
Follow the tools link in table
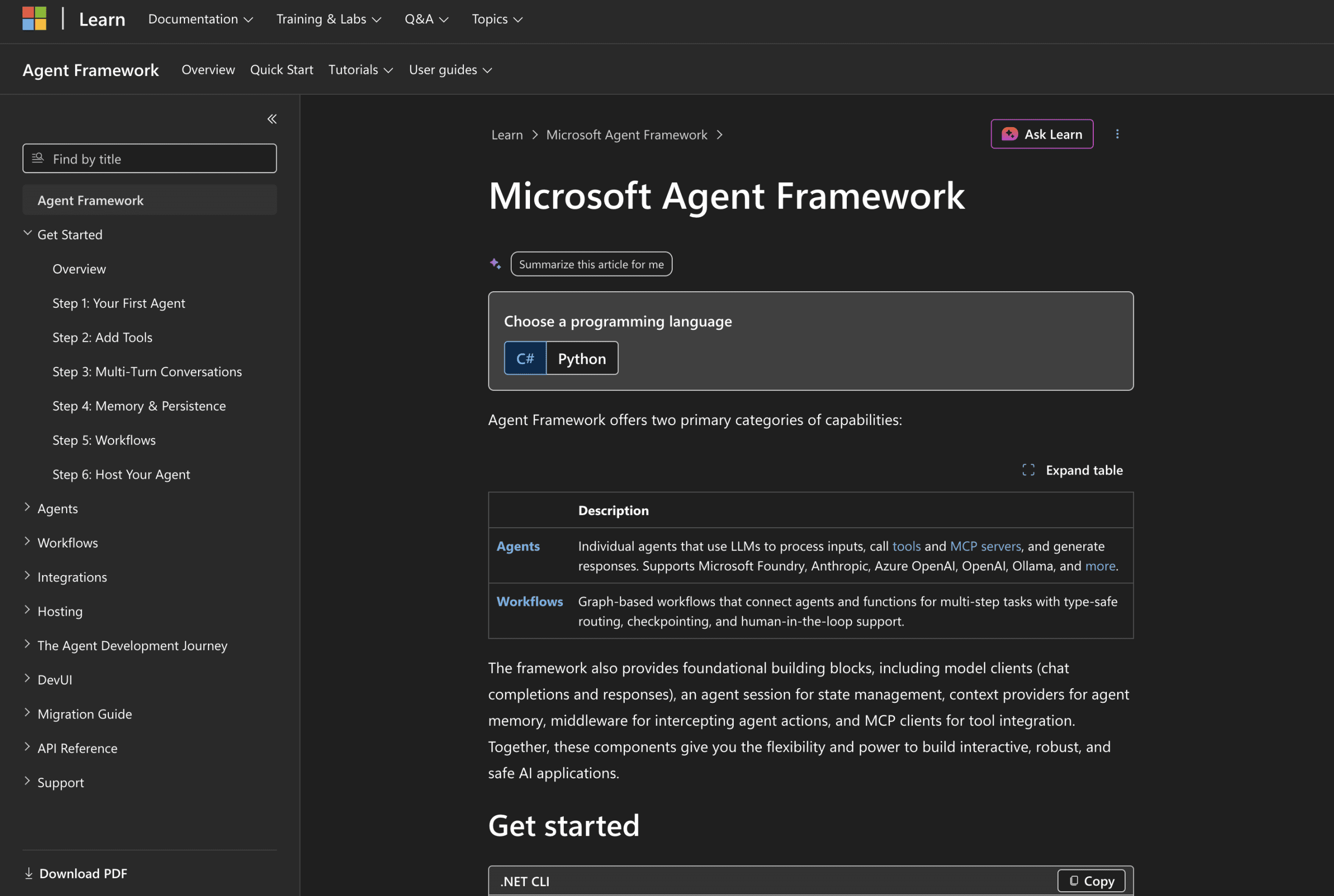(907, 546)
